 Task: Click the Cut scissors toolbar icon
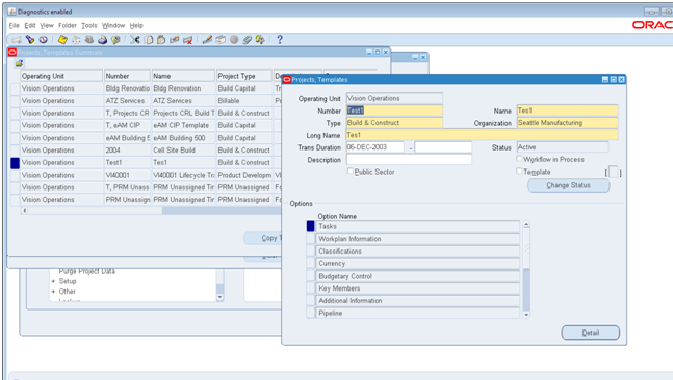135,40
